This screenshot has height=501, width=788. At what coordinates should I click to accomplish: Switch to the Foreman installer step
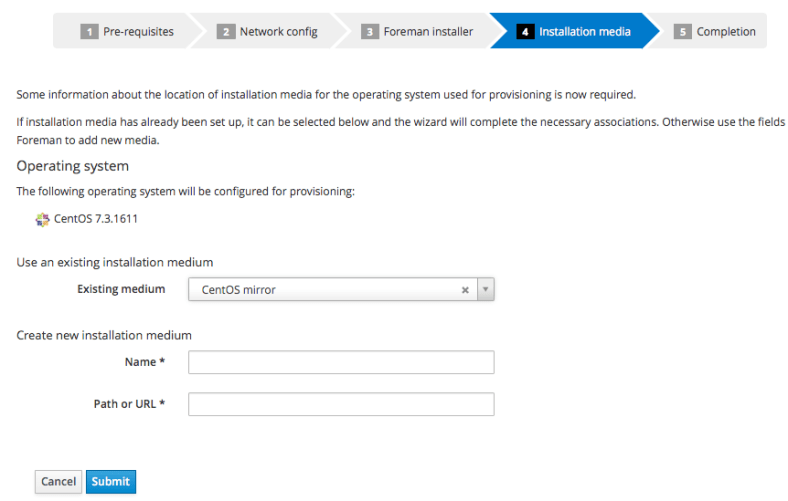coord(428,32)
